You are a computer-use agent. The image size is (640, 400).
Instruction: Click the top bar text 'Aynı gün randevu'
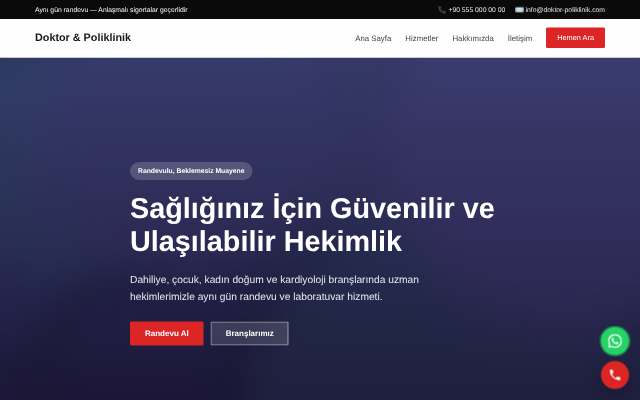[61, 10]
